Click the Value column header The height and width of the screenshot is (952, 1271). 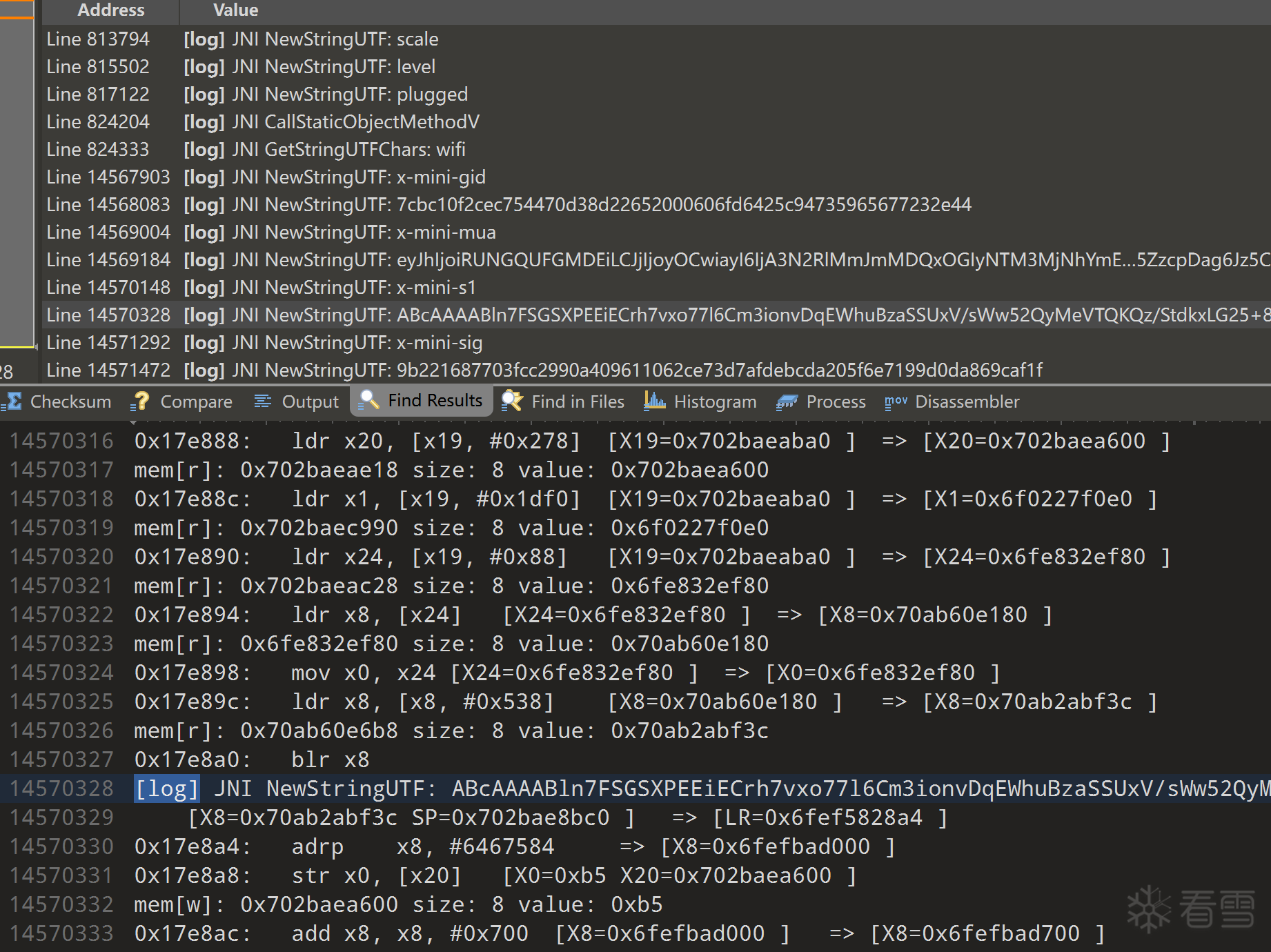tap(725, 10)
